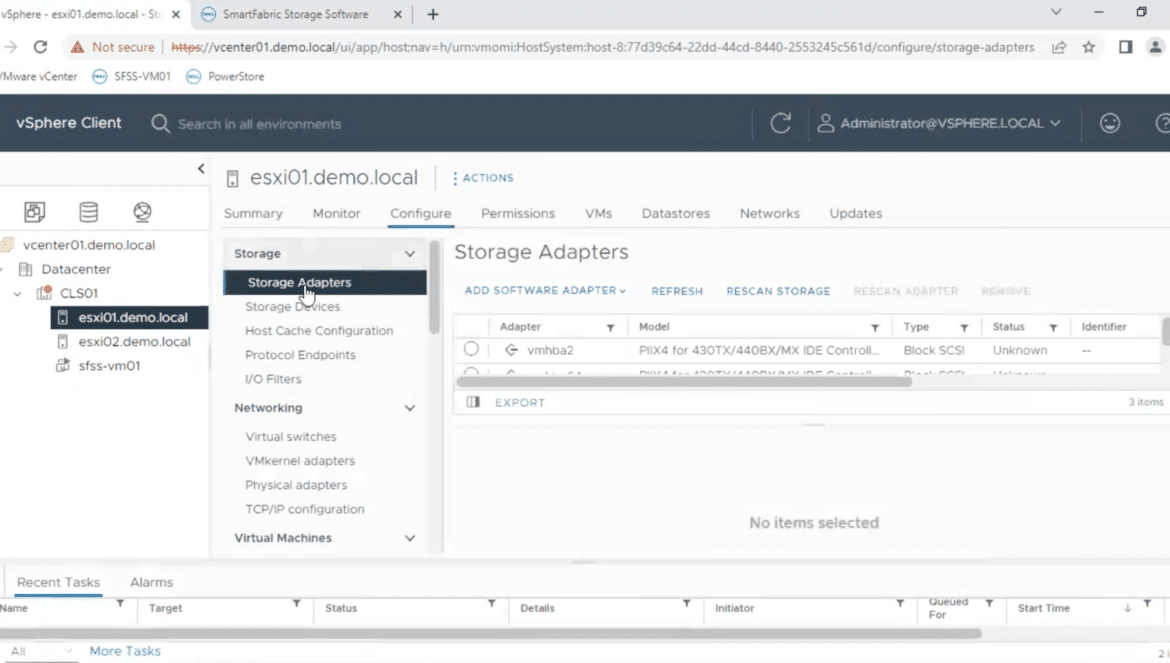1170x663 pixels.
Task: Filter the Recent Tasks Initiator column
Action: click(x=900, y=603)
